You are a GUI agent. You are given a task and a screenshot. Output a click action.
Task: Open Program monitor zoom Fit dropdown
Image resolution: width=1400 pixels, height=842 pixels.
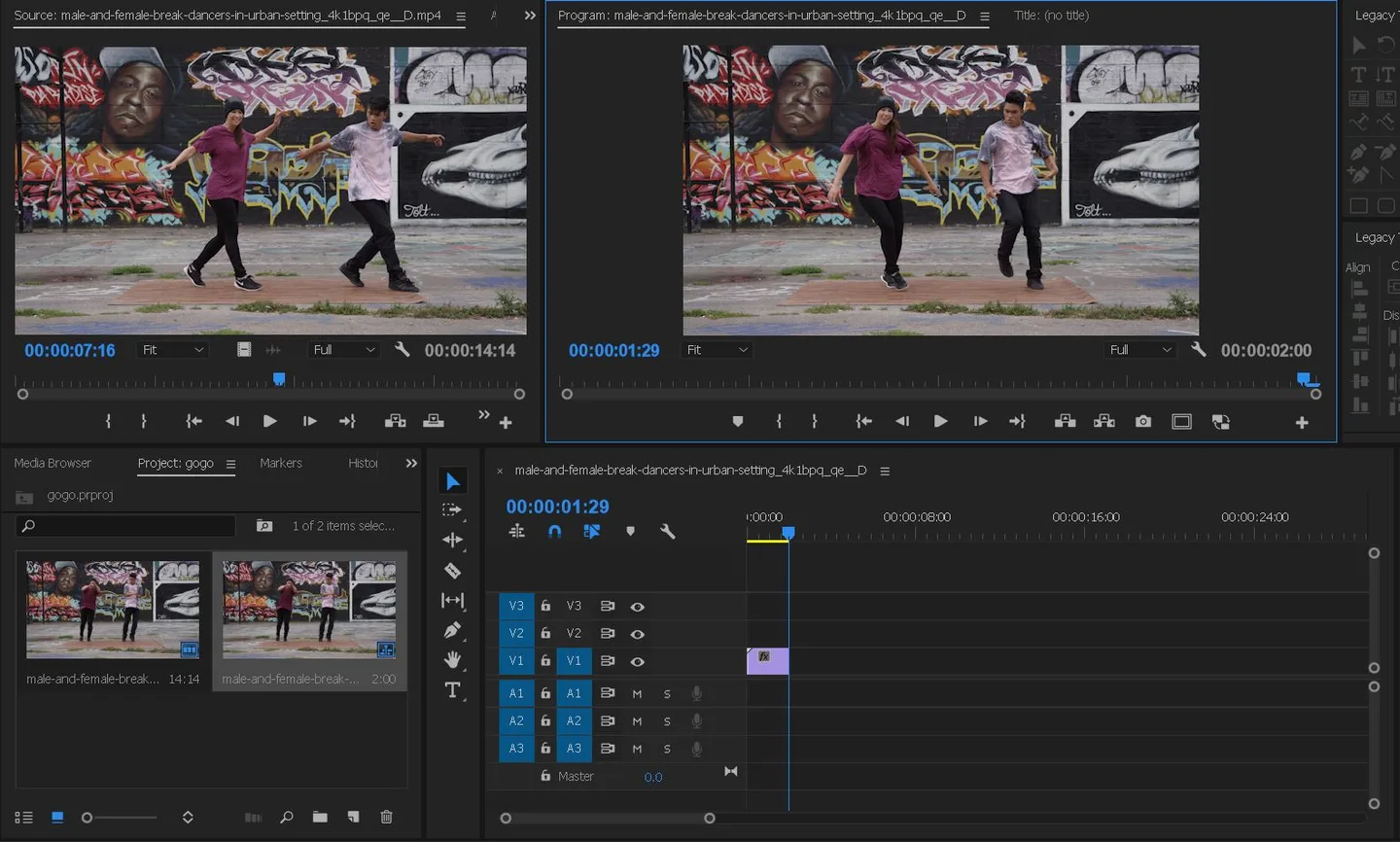717,350
